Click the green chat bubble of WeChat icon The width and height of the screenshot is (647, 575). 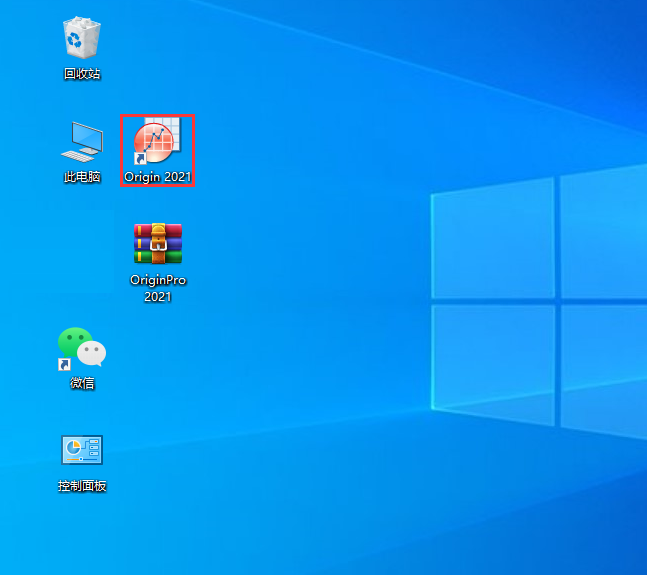[73, 342]
